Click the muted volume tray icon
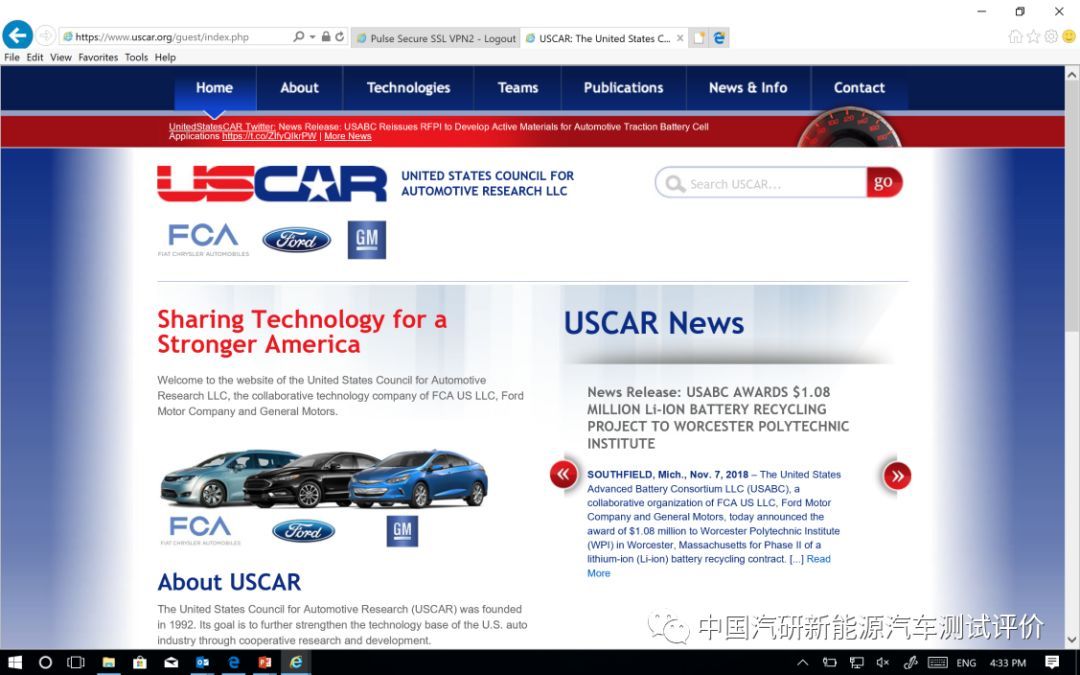This screenshot has width=1080, height=675. [x=883, y=663]
